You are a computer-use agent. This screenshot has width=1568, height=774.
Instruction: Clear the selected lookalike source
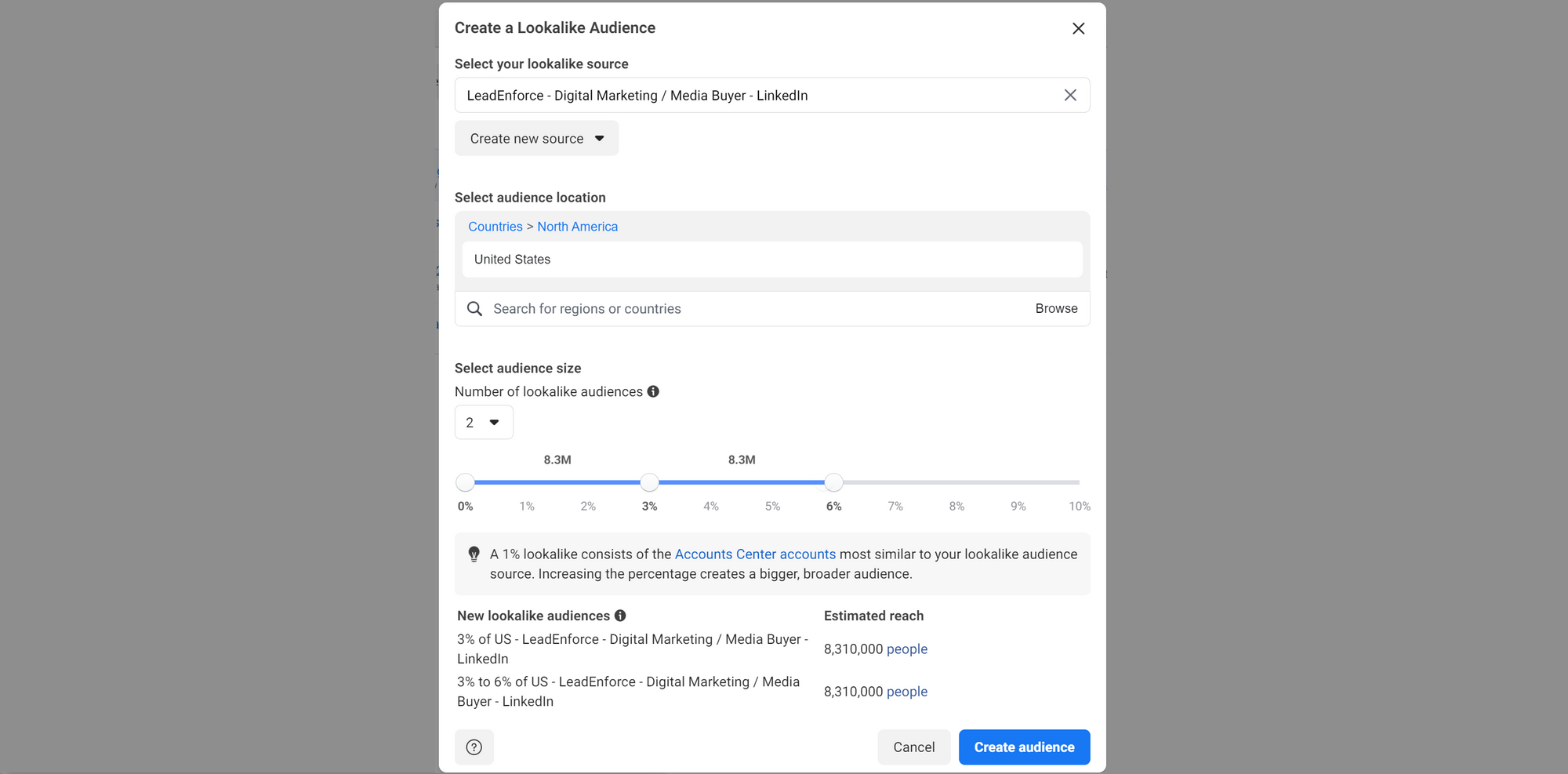(1070, 95)
